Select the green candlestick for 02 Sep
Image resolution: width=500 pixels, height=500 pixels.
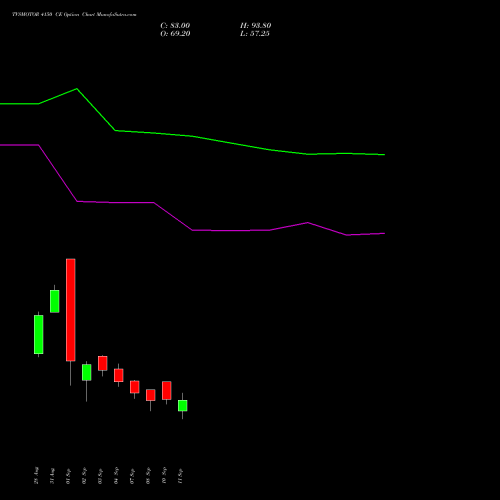(x=87, y=372)
